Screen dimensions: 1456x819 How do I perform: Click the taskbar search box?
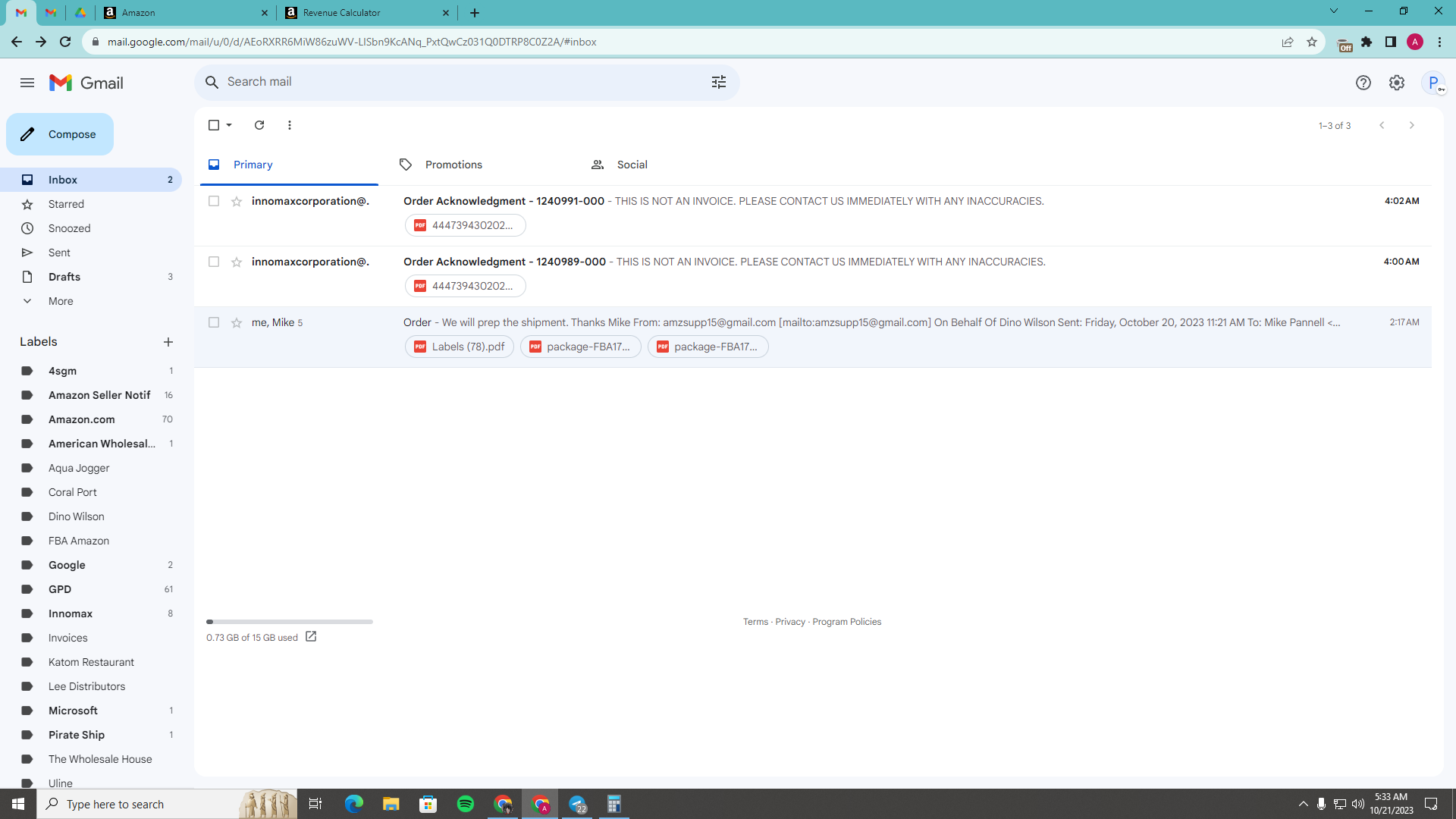point(167,804)
